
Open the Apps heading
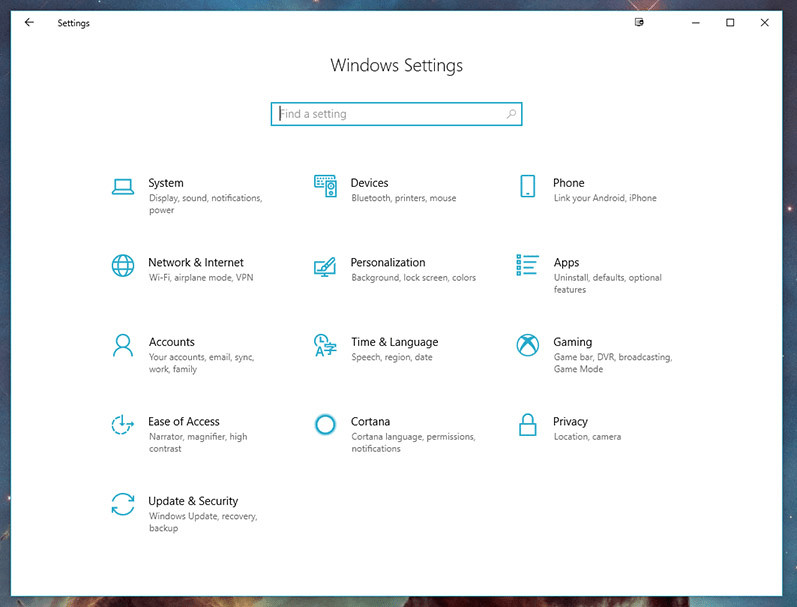click(x=566, y=263)
